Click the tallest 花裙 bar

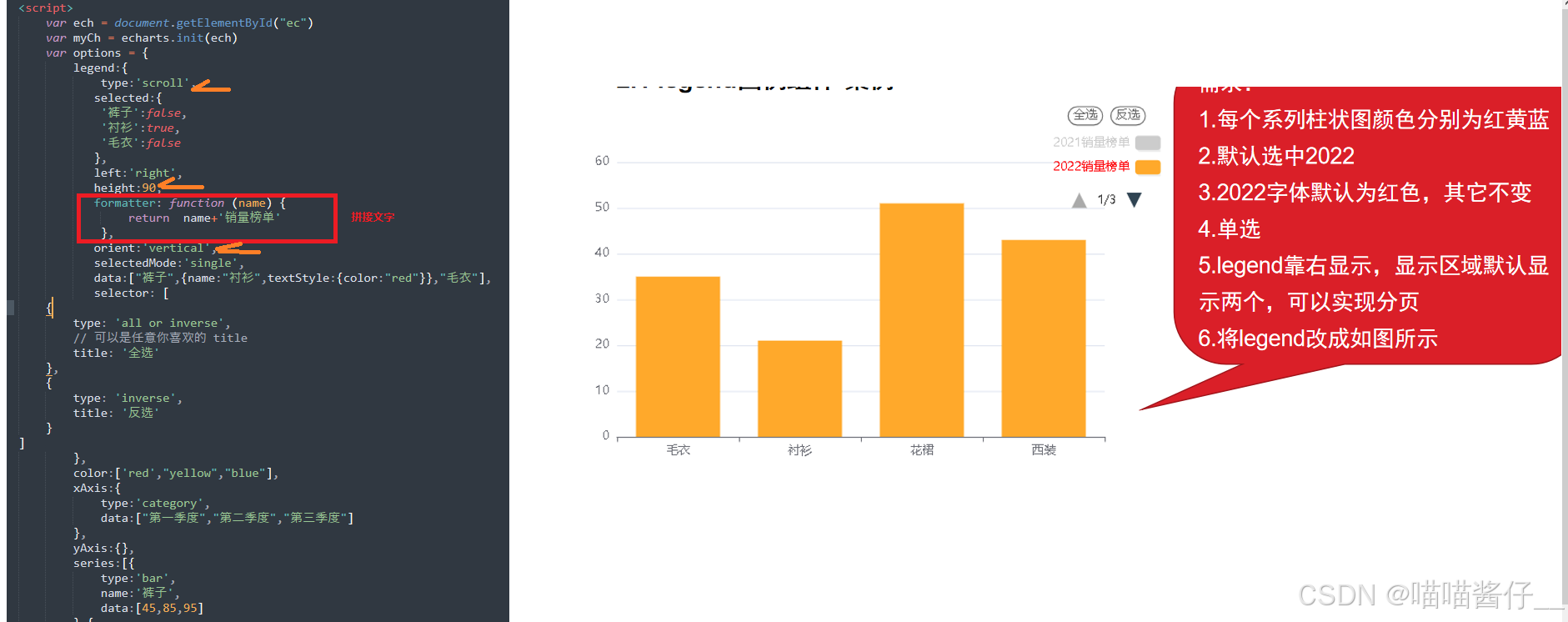tap(921, 320)
